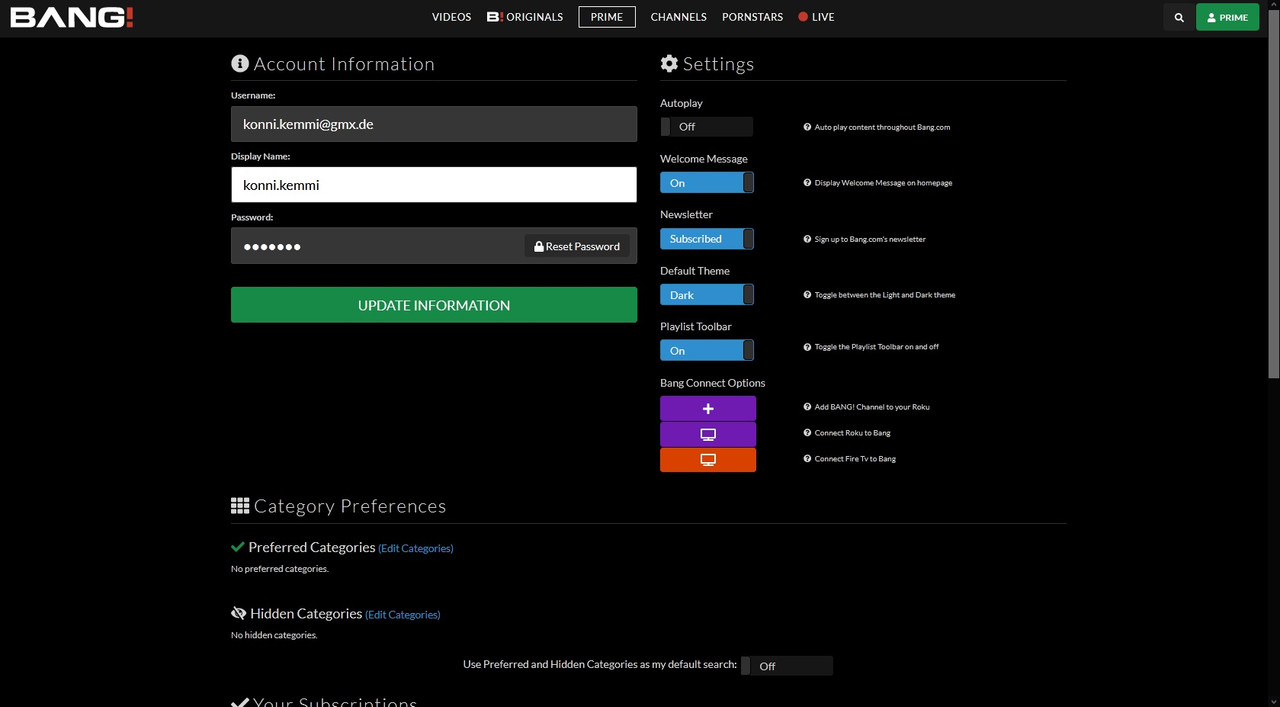Click purple Connect Roku monitor button
The height and width of the screenshot is (707, 1280).
(708, 434)
